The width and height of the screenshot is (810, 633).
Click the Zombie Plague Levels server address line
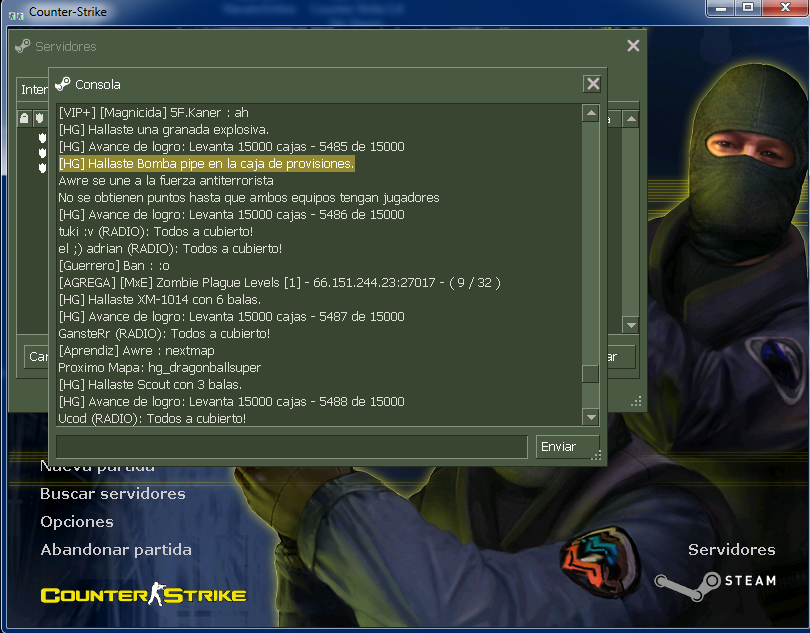(x=279, y=283)
